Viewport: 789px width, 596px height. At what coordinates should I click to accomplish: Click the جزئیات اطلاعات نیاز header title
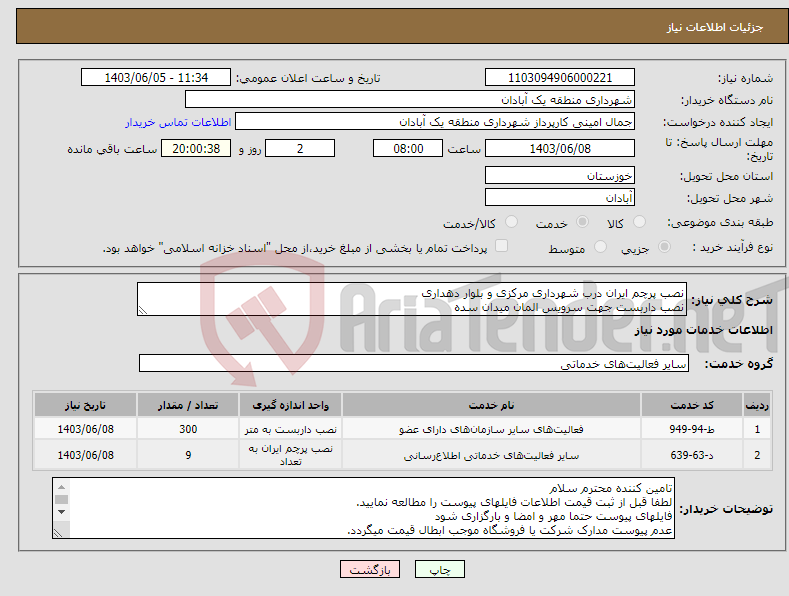(715, 27)
